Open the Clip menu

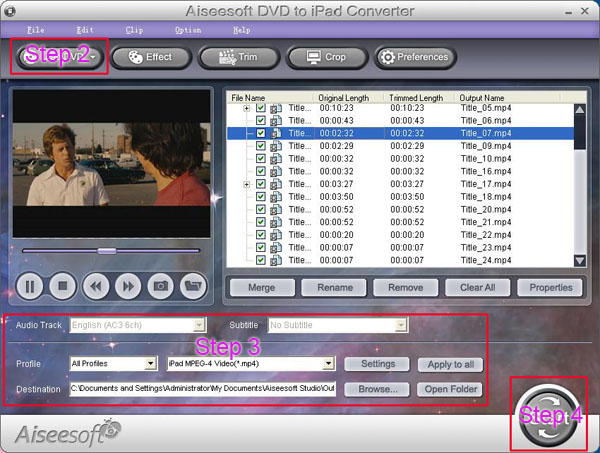click(x=133, y=30)
